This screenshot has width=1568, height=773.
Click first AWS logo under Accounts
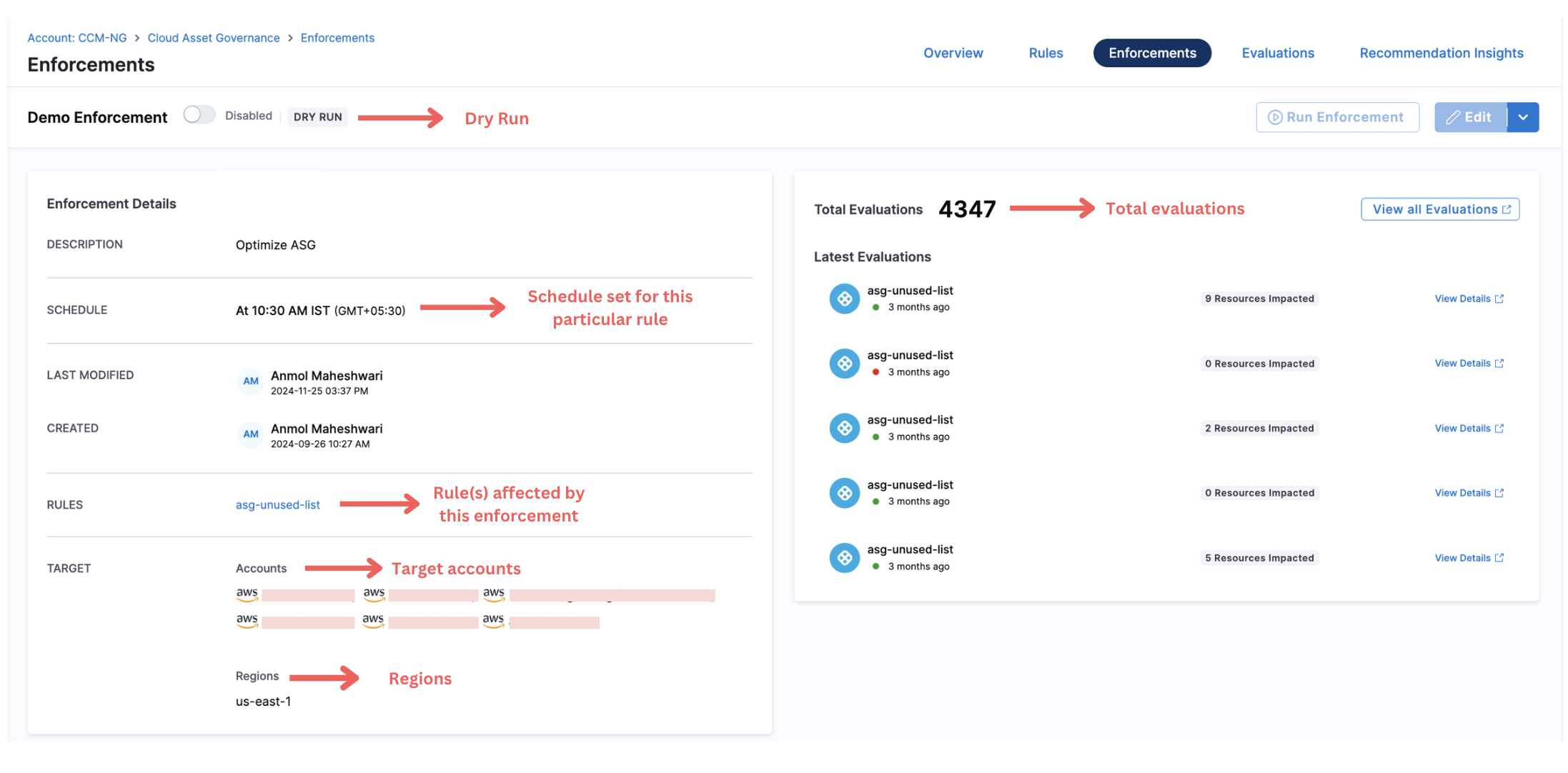247,594
